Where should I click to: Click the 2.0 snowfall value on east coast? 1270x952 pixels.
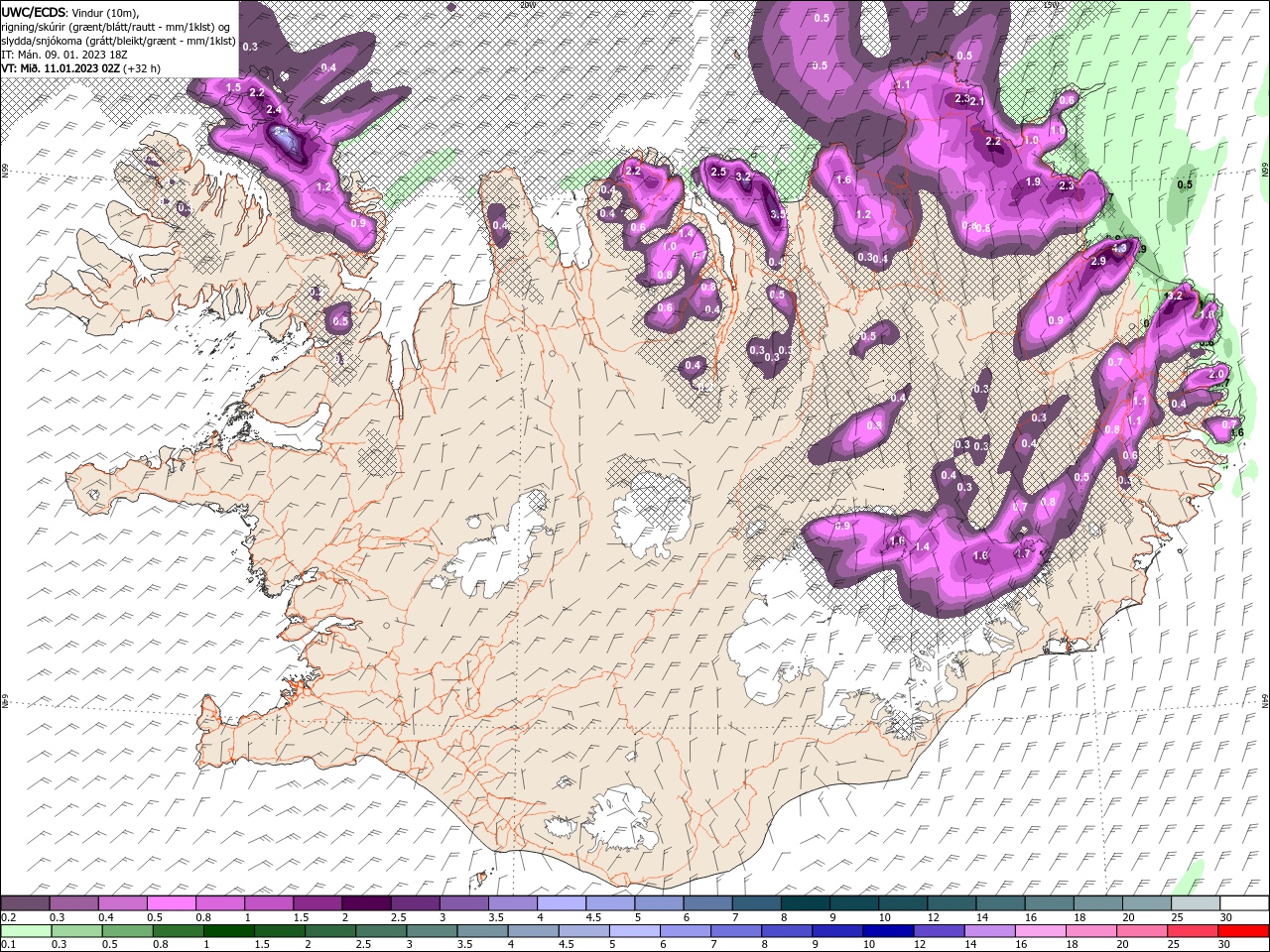click(1216, 374)
